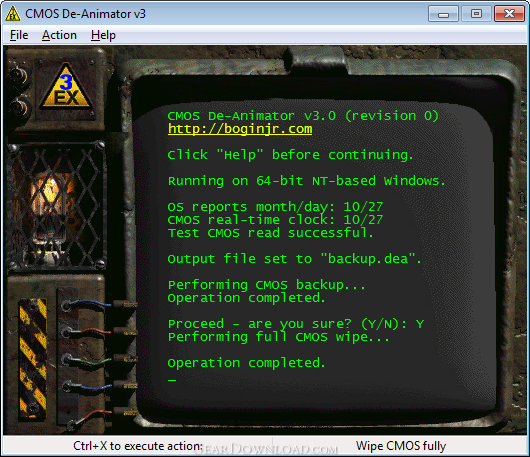Click the "CMOS real-time clock: 10/27" line
This screenshot has height=457, width=530.
click(275, 220)
